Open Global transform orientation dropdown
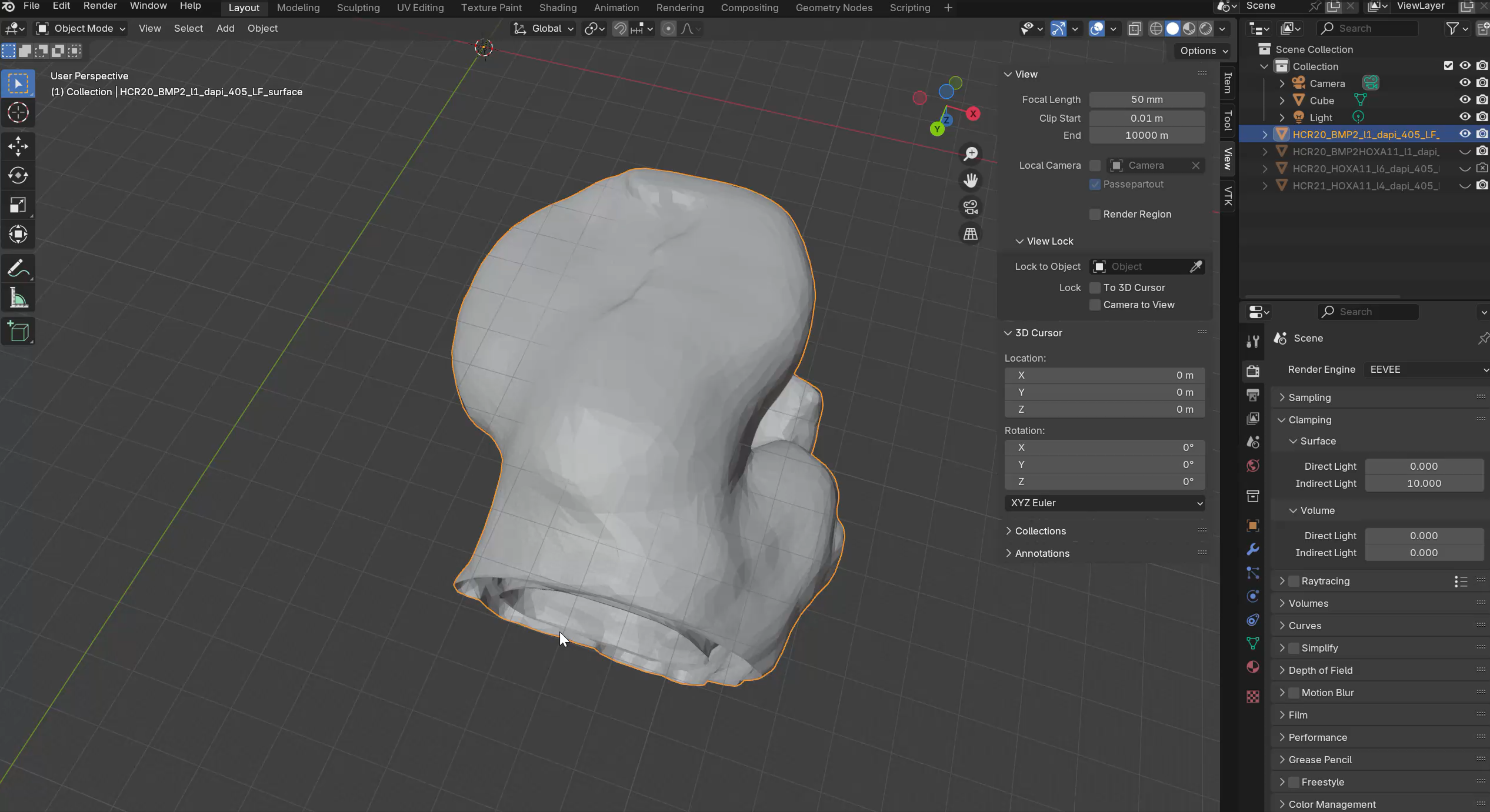The height and width of the screenshot is (812, 1490). (543, 28)
